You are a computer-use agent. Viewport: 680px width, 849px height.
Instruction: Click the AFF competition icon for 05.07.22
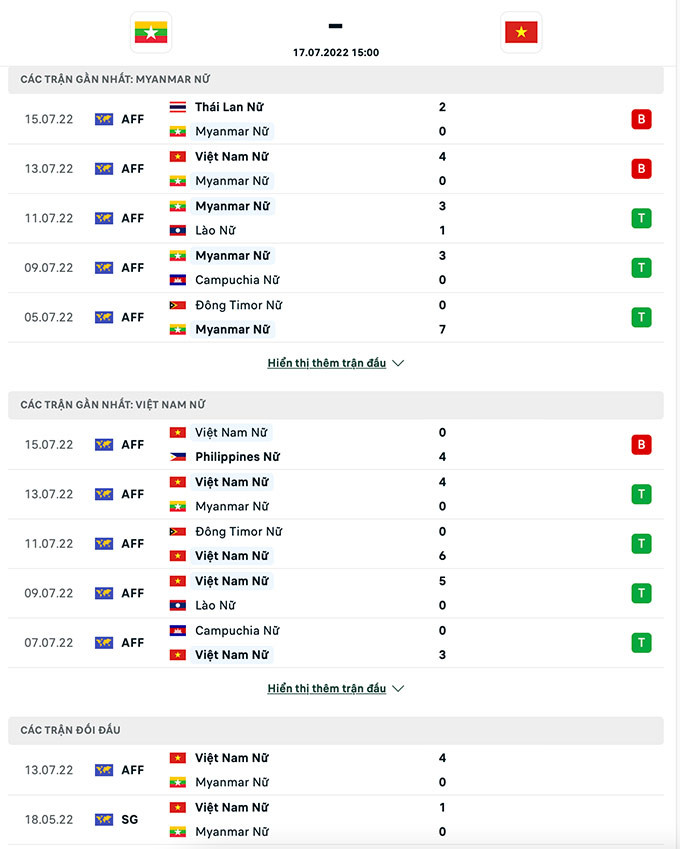point(104,317)
